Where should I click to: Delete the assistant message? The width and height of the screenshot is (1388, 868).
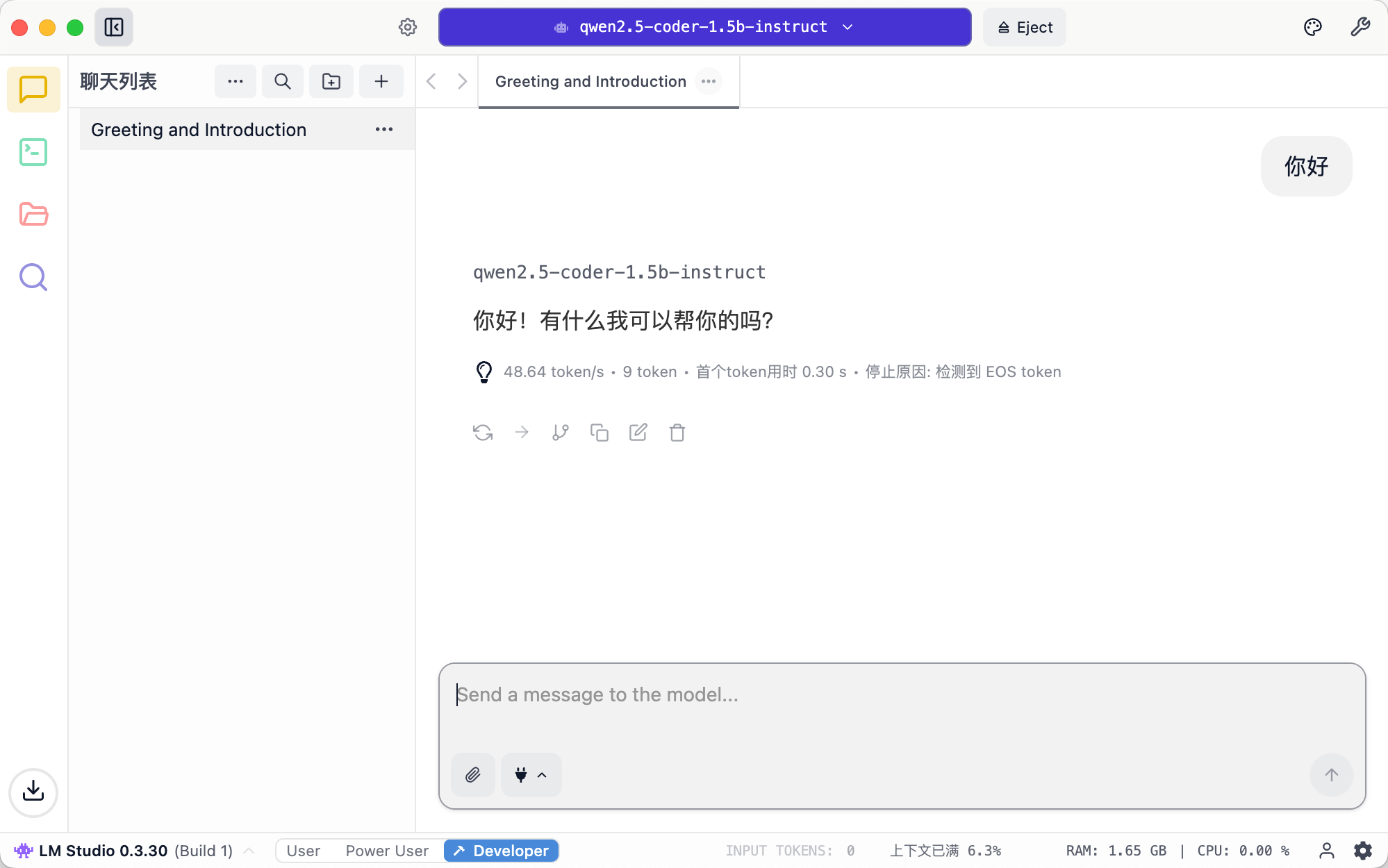point(677,433)
